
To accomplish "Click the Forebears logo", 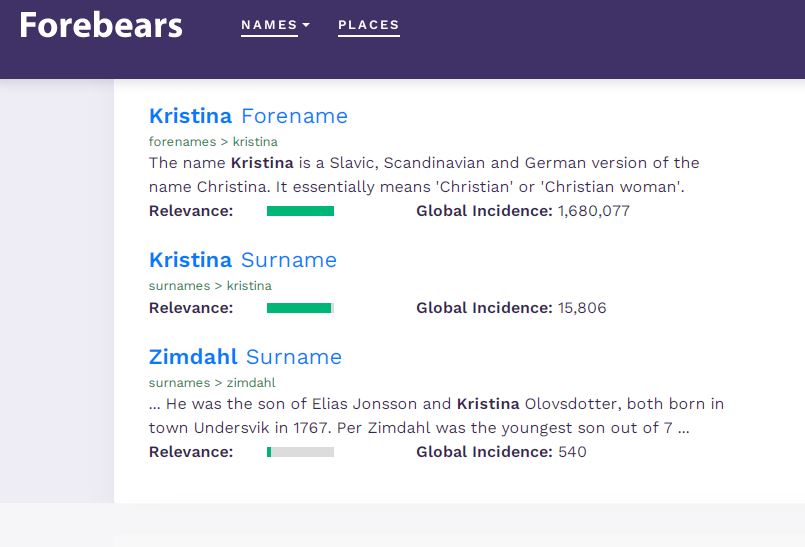I will pyautogui.click(x=101, y=25).
